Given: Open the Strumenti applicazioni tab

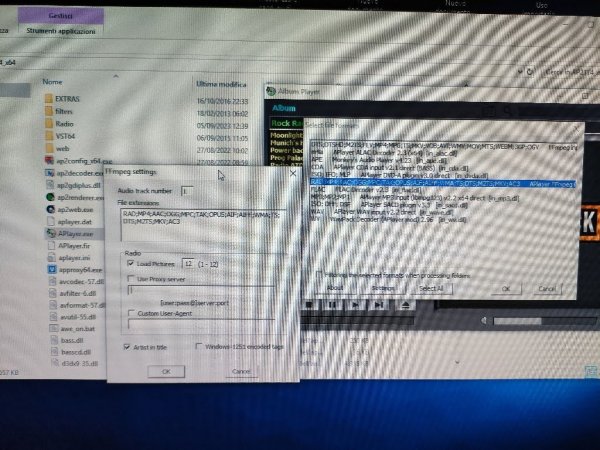Looking at the screenshot, I should coord(61,31).
